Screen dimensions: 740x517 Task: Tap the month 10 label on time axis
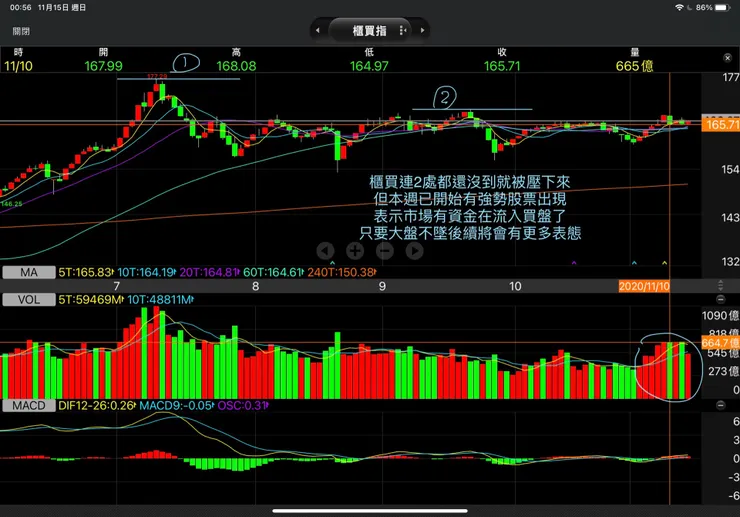[x=515, y=286]
